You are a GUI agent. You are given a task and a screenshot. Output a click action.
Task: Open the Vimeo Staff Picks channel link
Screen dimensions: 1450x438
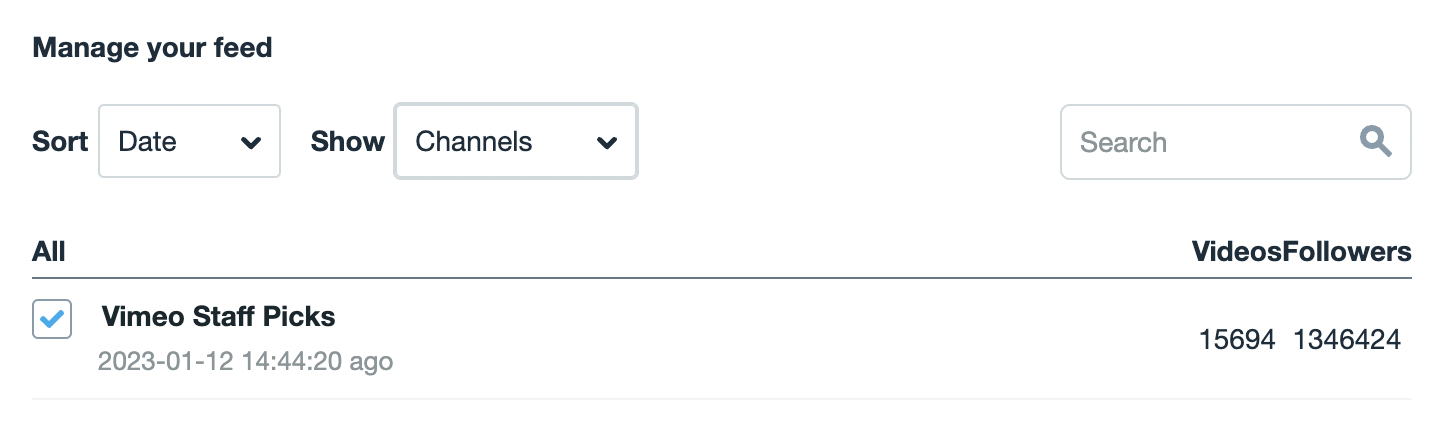coord(218,317)
